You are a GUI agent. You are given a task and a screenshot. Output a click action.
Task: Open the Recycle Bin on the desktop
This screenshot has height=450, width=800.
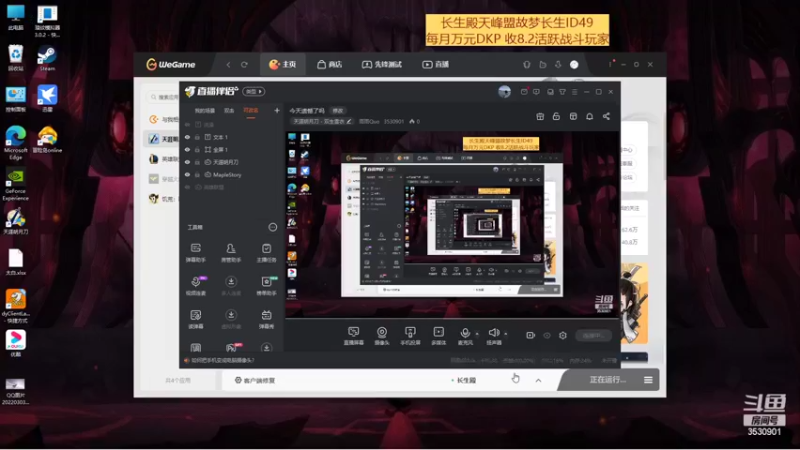(x=16, y=58)
